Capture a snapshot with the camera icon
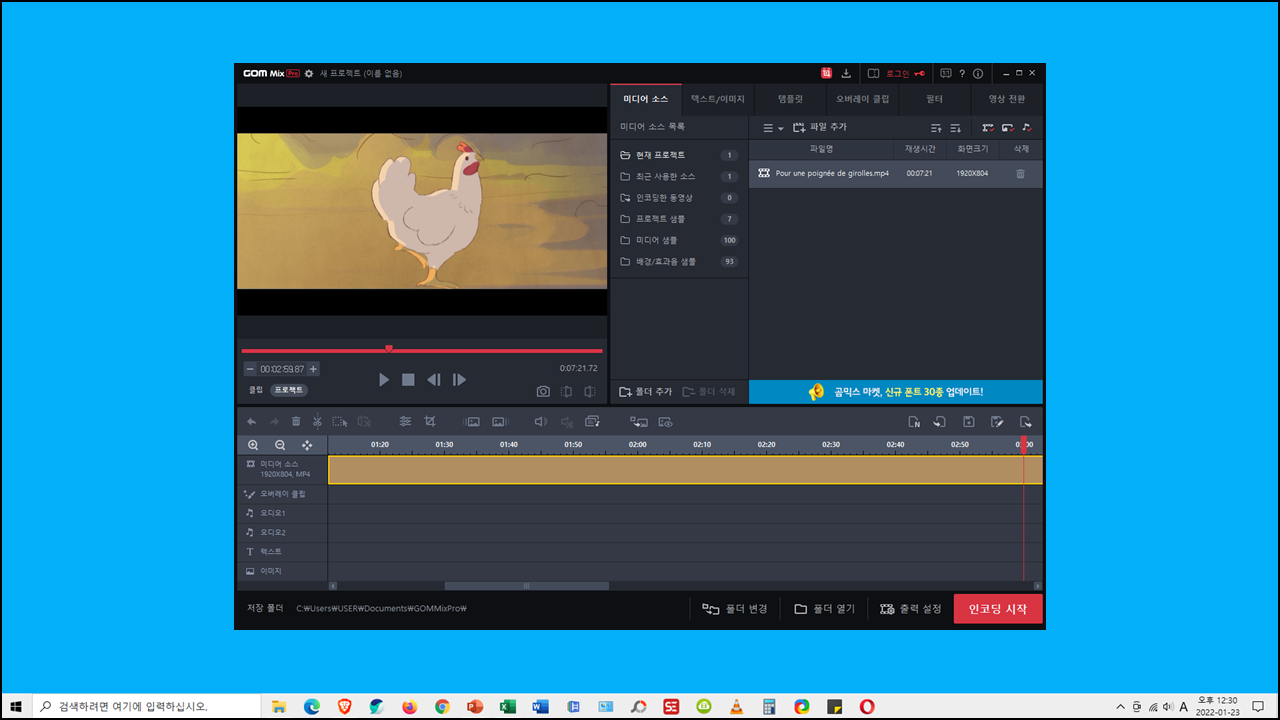1280x720 pixels. [x=543, y=392]
